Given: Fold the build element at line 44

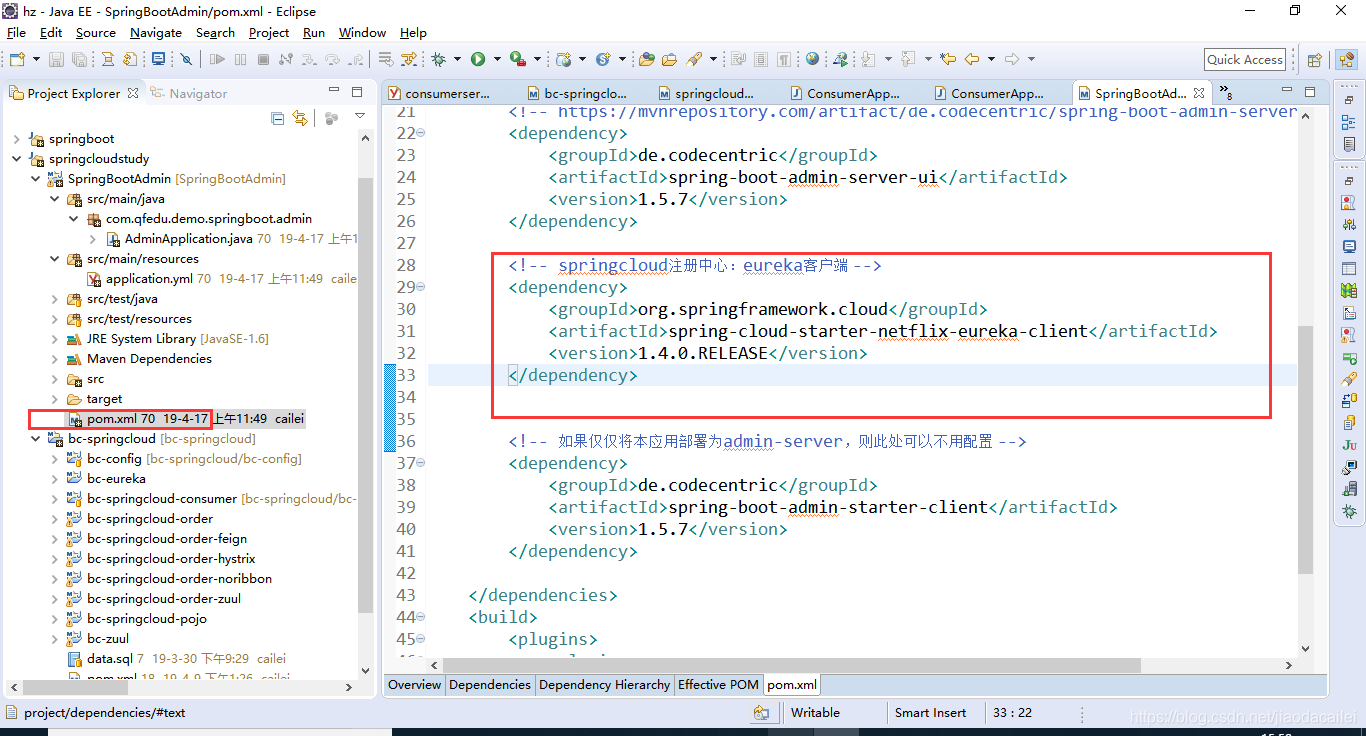Looking at the screenshot, I should pyautogui.click(x=420, y=617).
